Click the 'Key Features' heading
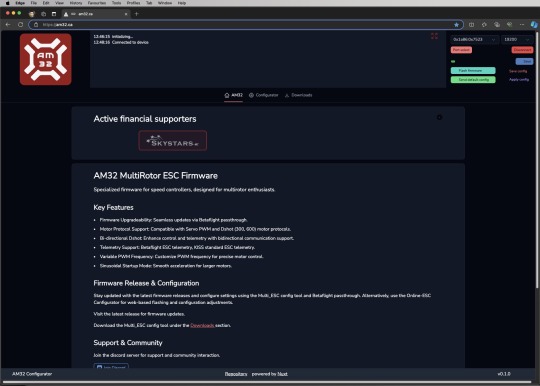Image resolution: width=540 pixels, height=386 pixels. tap(113, 208)
